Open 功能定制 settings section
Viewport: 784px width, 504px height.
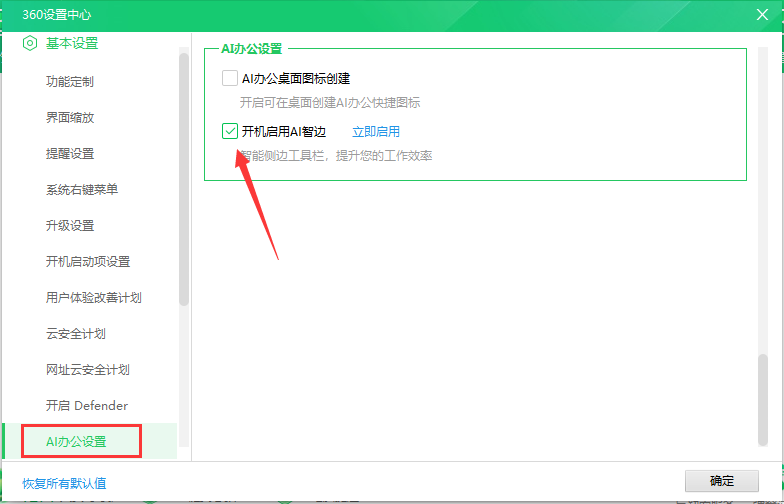pyautogui.click(x=70, y=82)
